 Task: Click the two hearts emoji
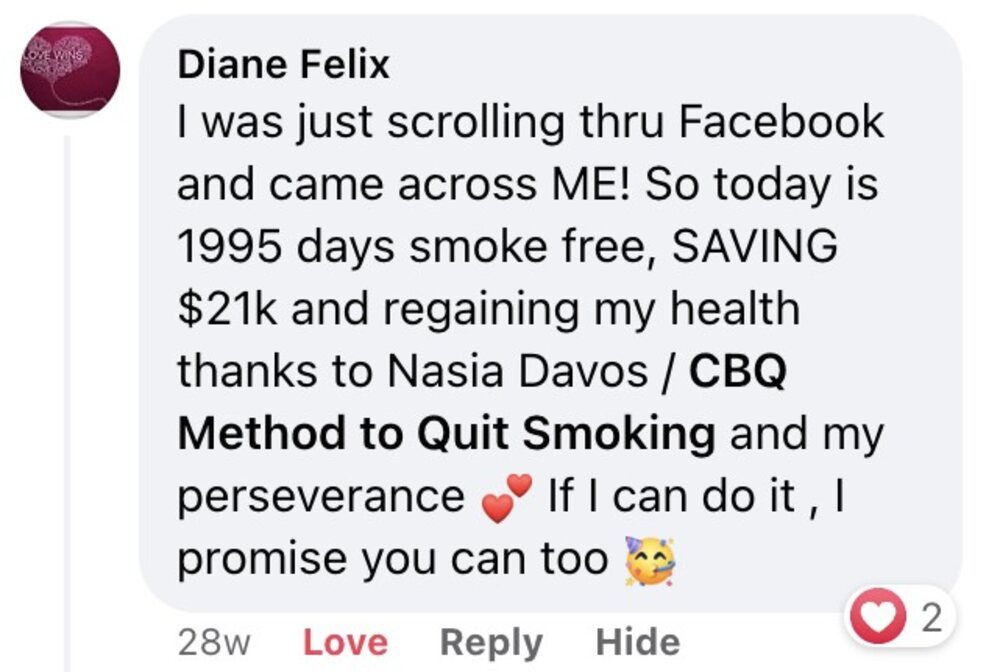click(506, 494)
